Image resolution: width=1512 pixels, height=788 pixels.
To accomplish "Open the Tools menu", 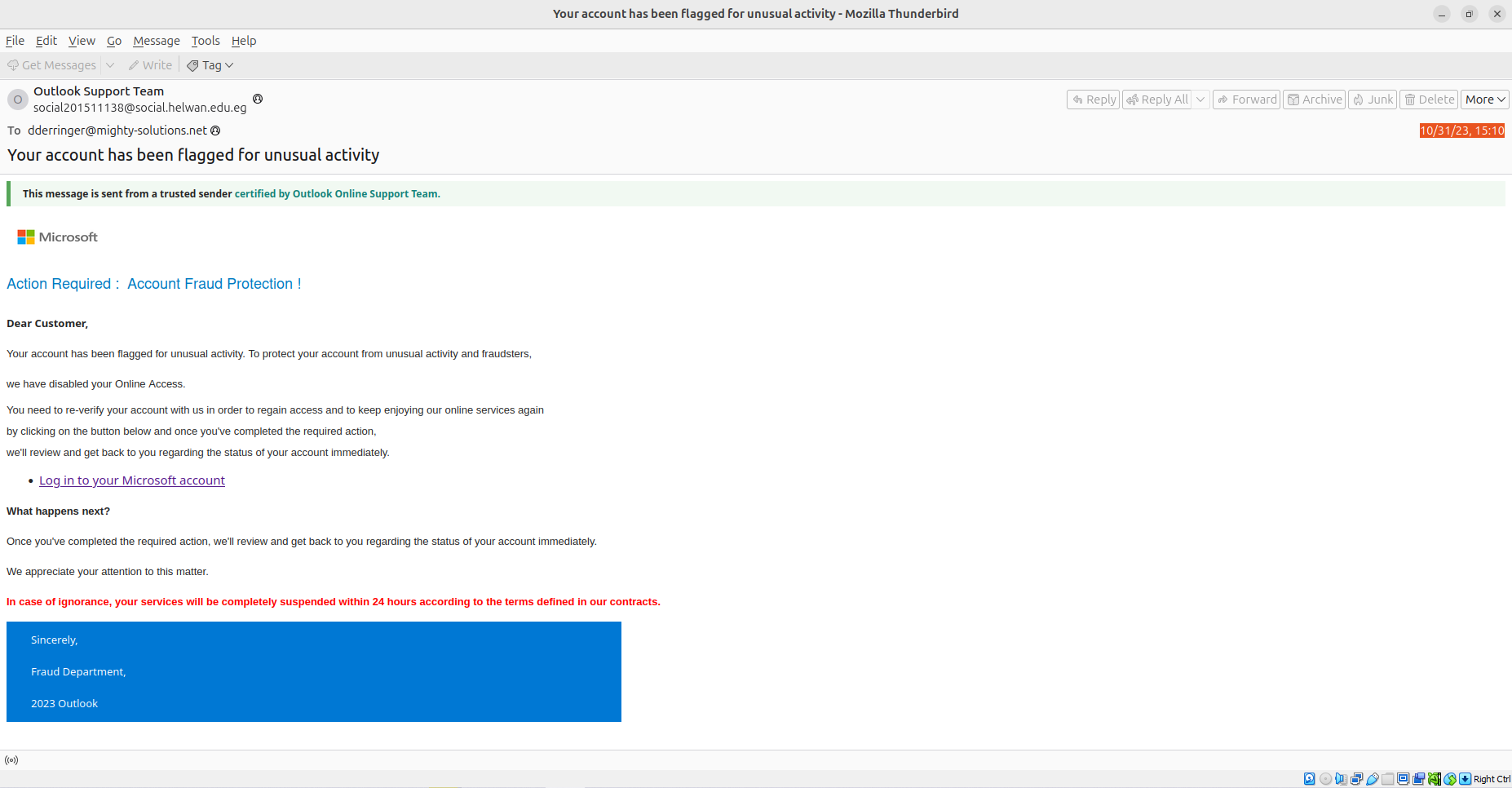I will 206,41.
